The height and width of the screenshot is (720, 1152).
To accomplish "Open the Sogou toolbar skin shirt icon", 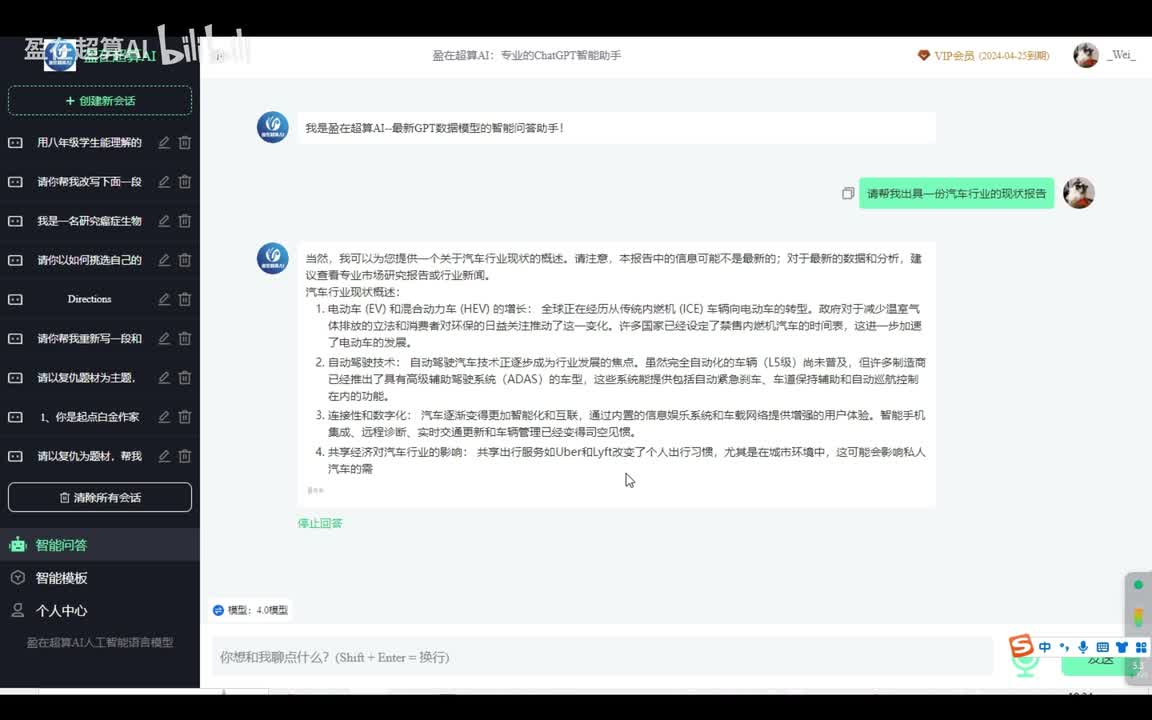I will coord(1121,647).
